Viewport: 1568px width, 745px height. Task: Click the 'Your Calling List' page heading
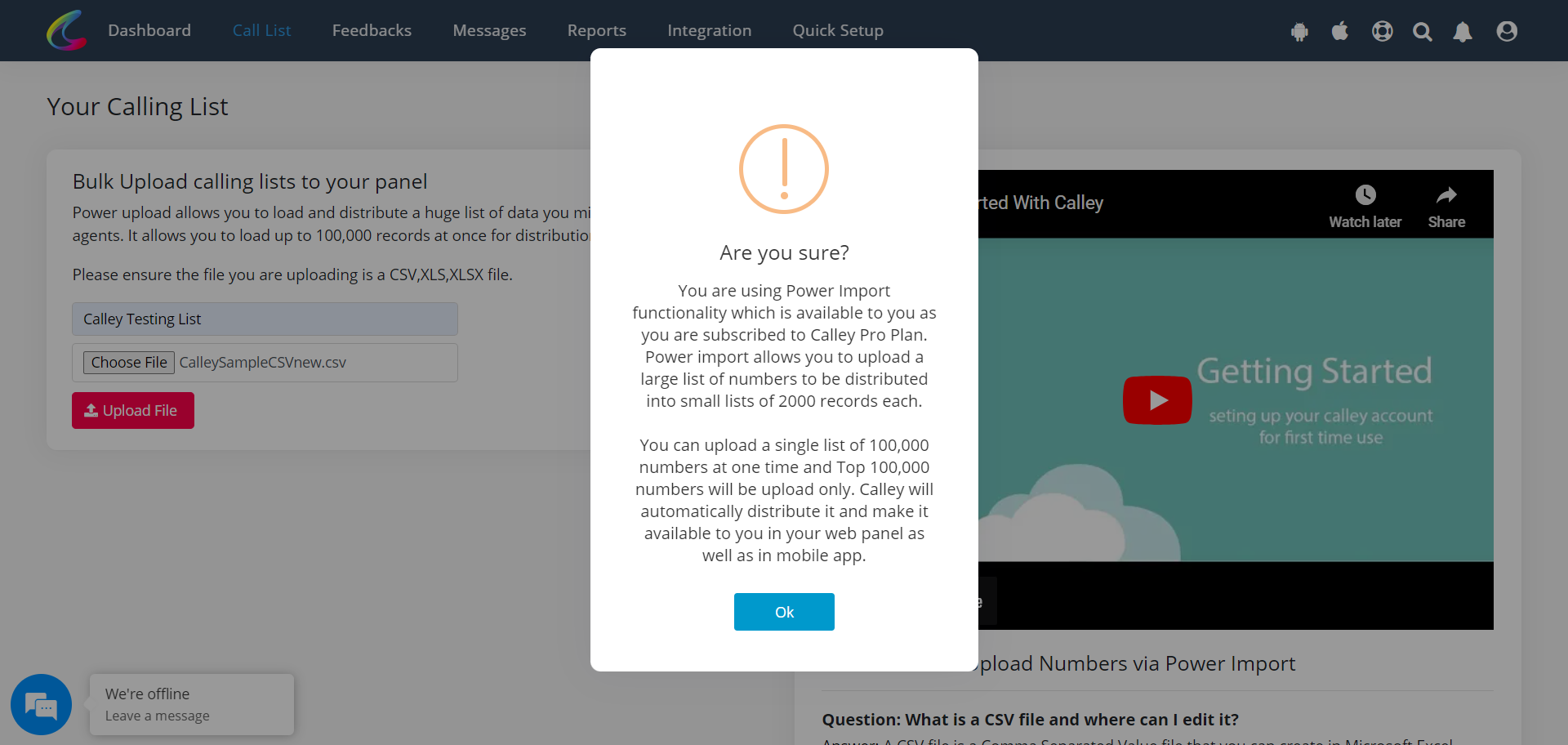[x=137, y=107]
